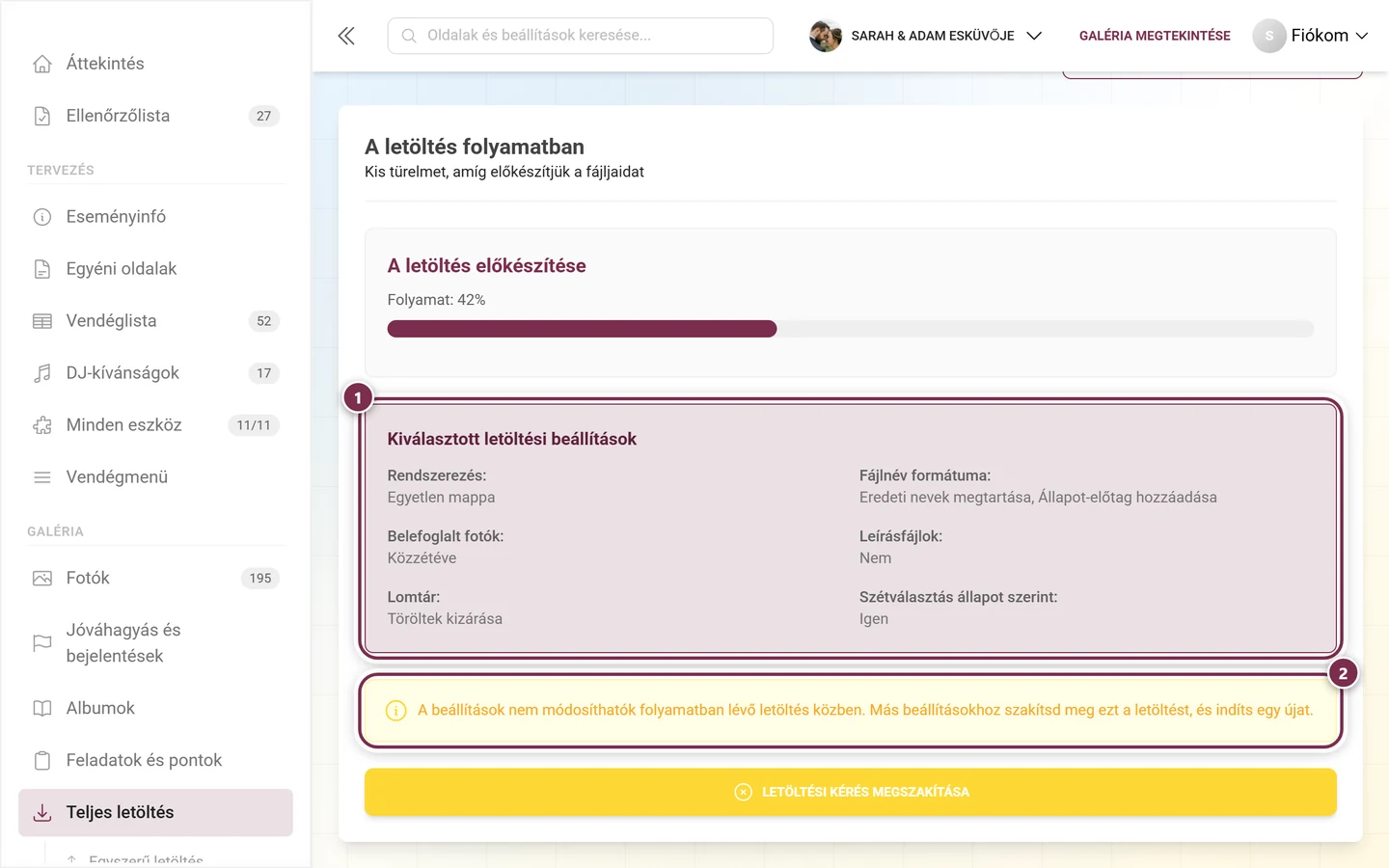Click the DJ-kívánságok music note icon
1389x868 pixels.
click(x=42, y=373)
